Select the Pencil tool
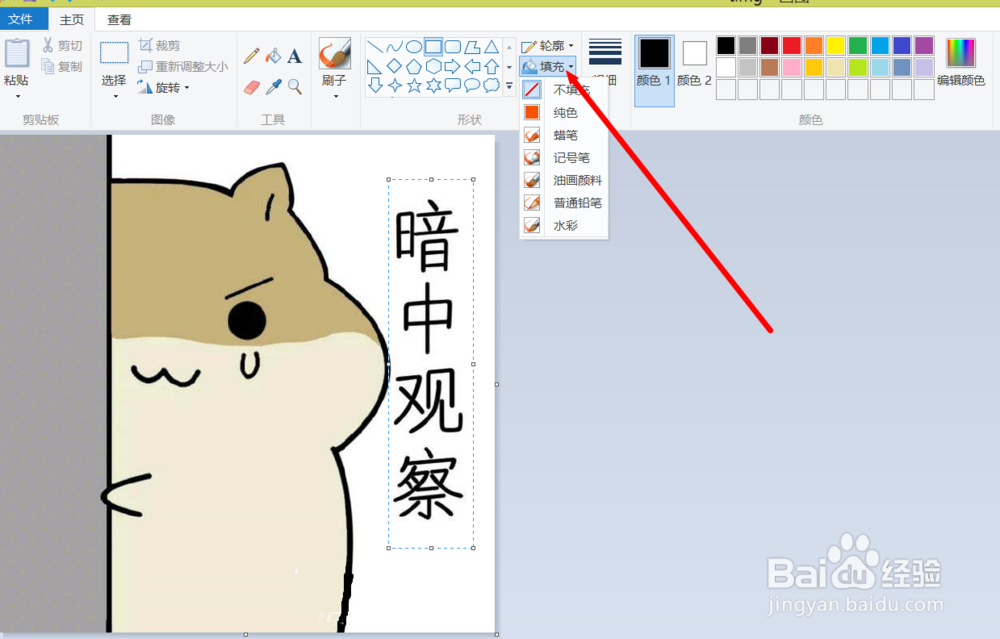The height and width of the screenshot is (639, 1000). [251, 56]
